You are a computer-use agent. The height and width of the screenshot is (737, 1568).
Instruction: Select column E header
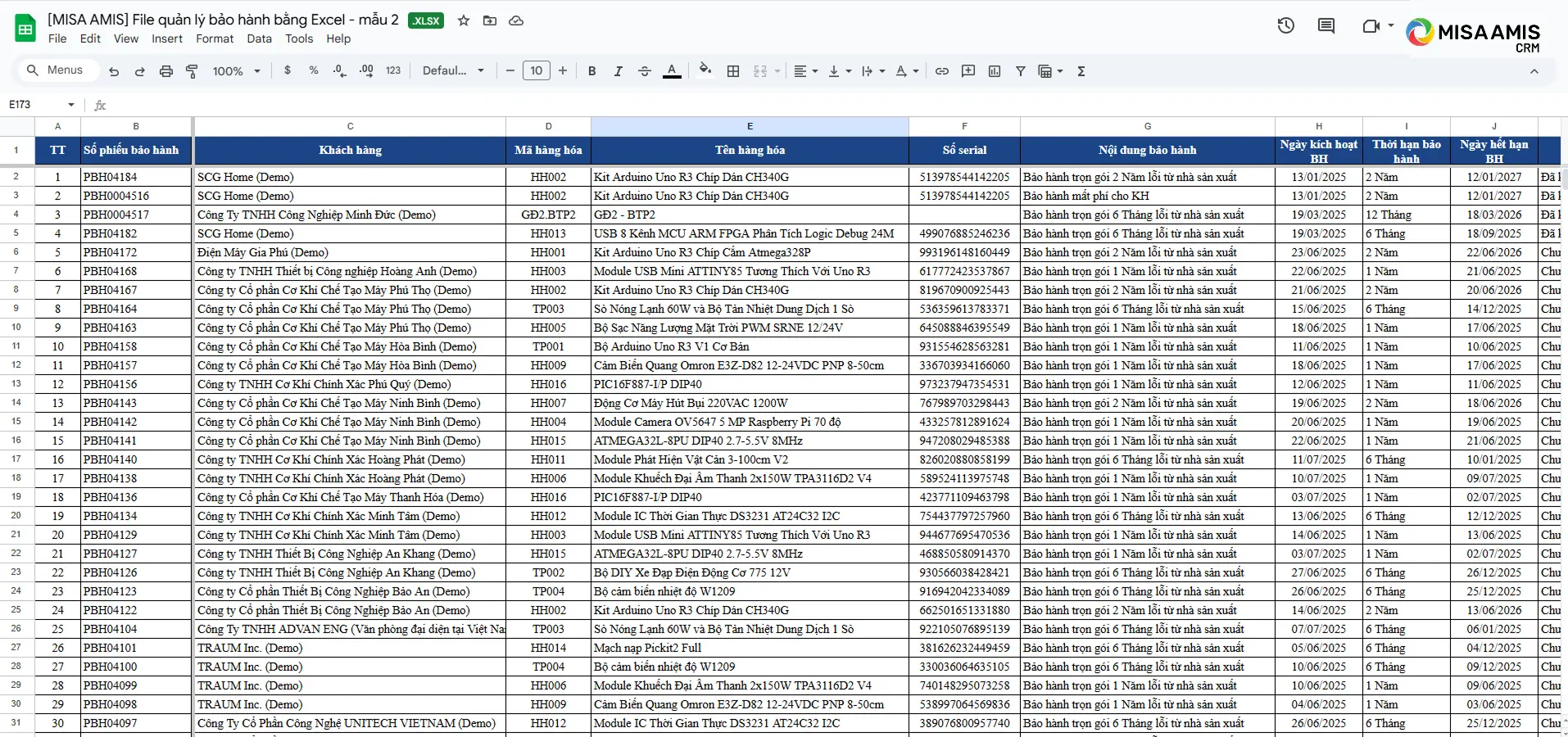point(750,126)
